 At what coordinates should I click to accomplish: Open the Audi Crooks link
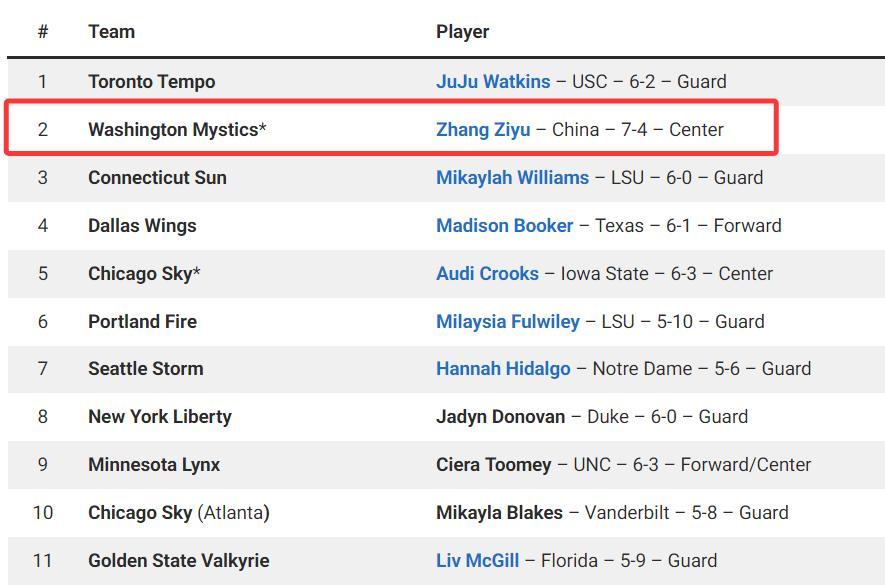click(487, 274)
